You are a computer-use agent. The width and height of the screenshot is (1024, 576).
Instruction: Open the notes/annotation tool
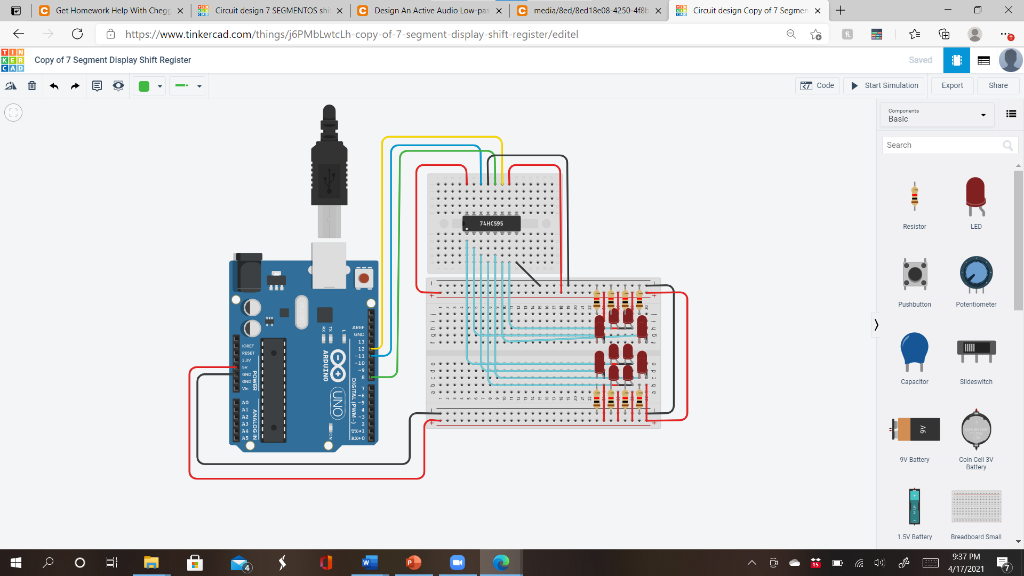tap(96, 86)
